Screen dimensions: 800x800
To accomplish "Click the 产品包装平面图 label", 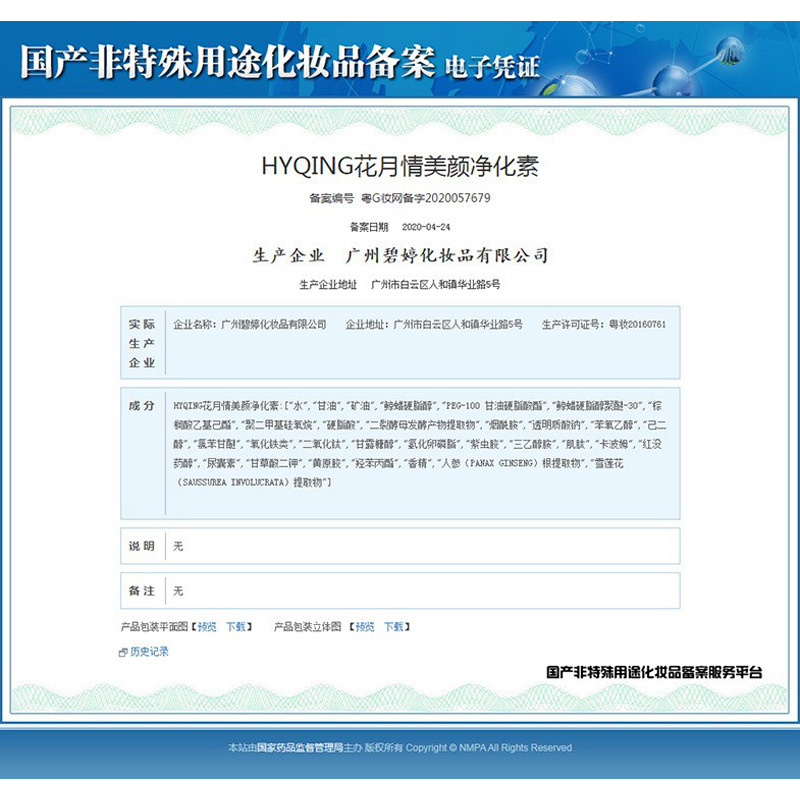I will click(154, 627).
